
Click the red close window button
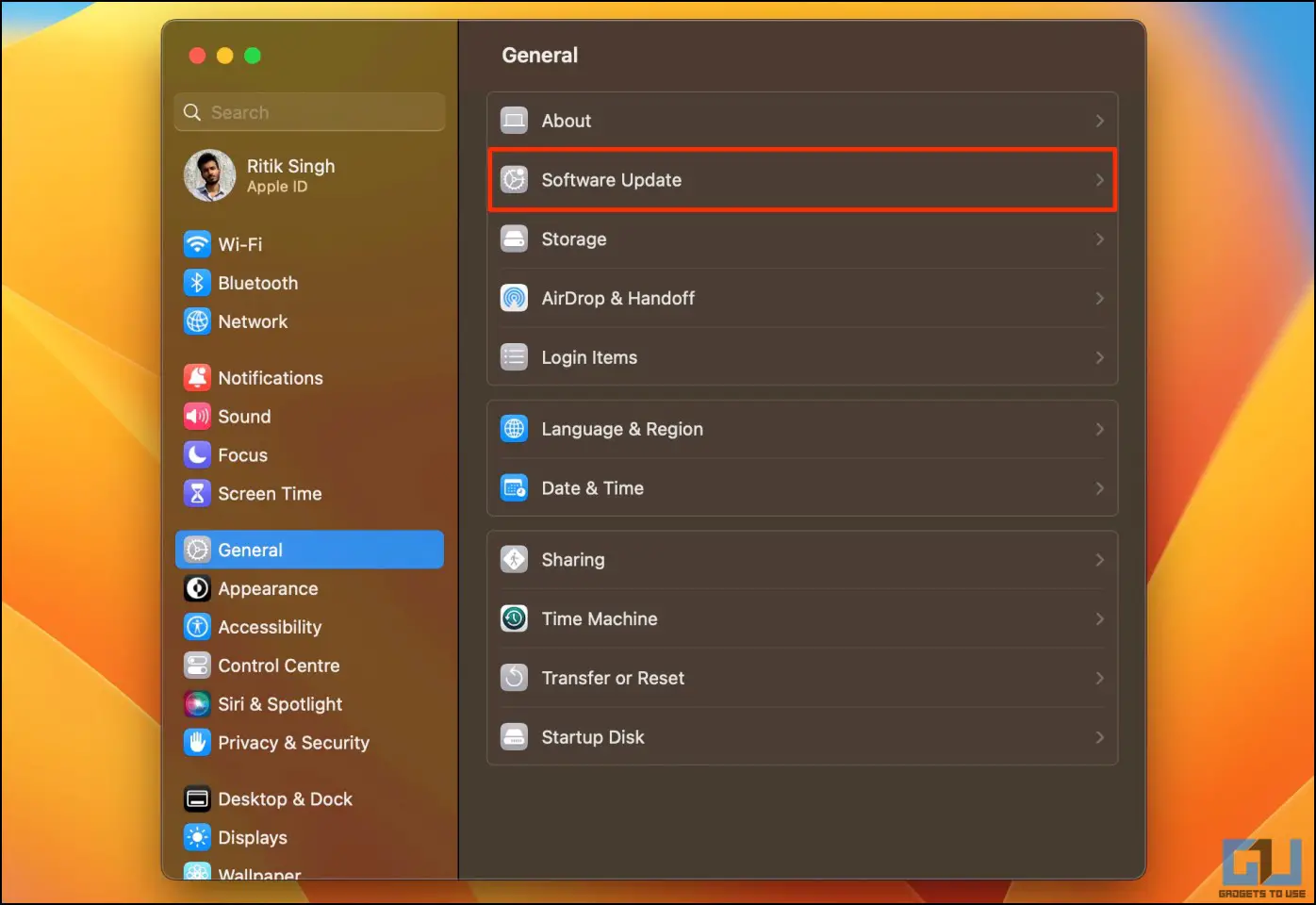pyautogui.click(x=197, y=56)
